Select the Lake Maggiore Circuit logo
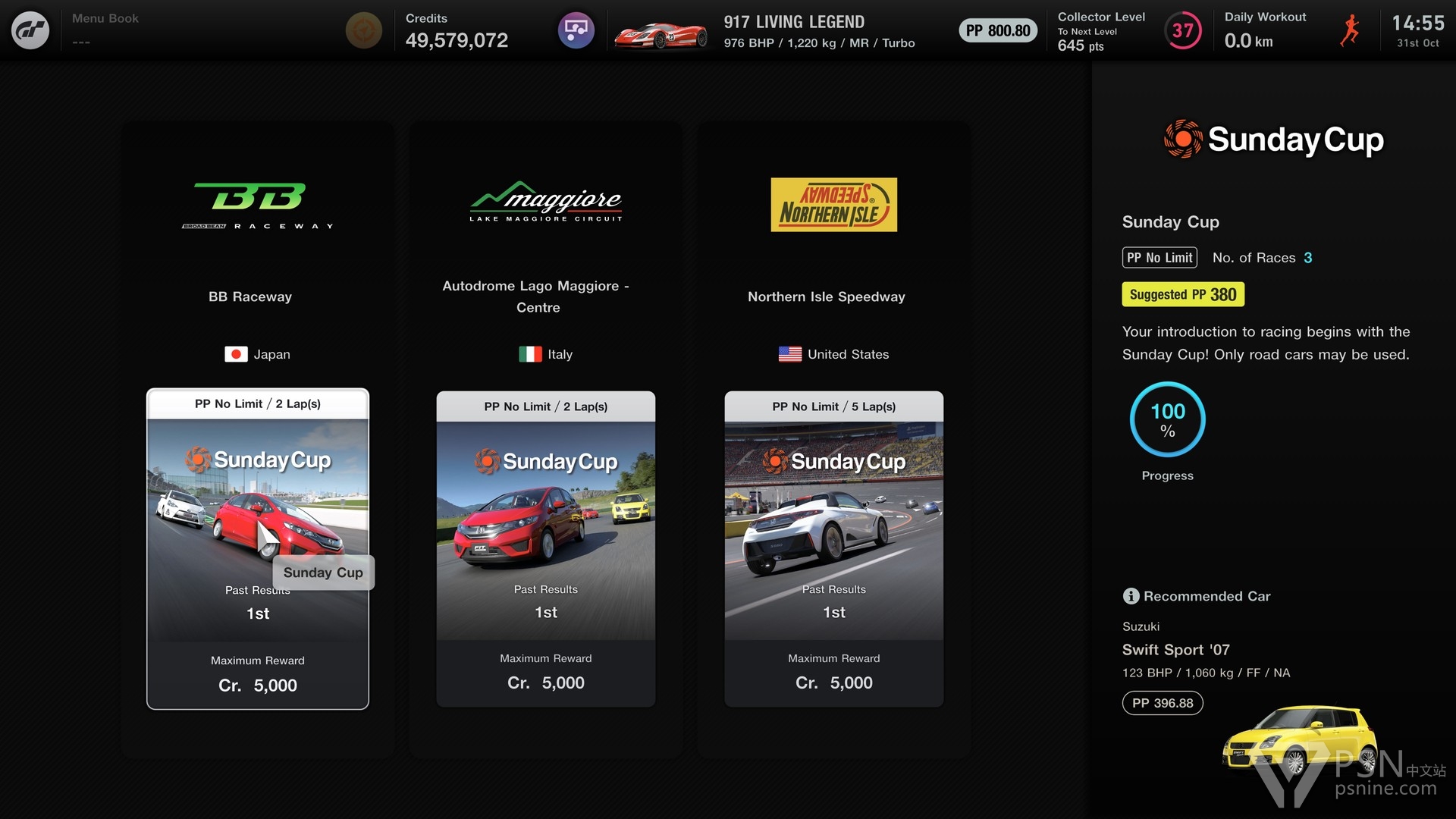Screen dimensions: 1456x819 [546, 202]
